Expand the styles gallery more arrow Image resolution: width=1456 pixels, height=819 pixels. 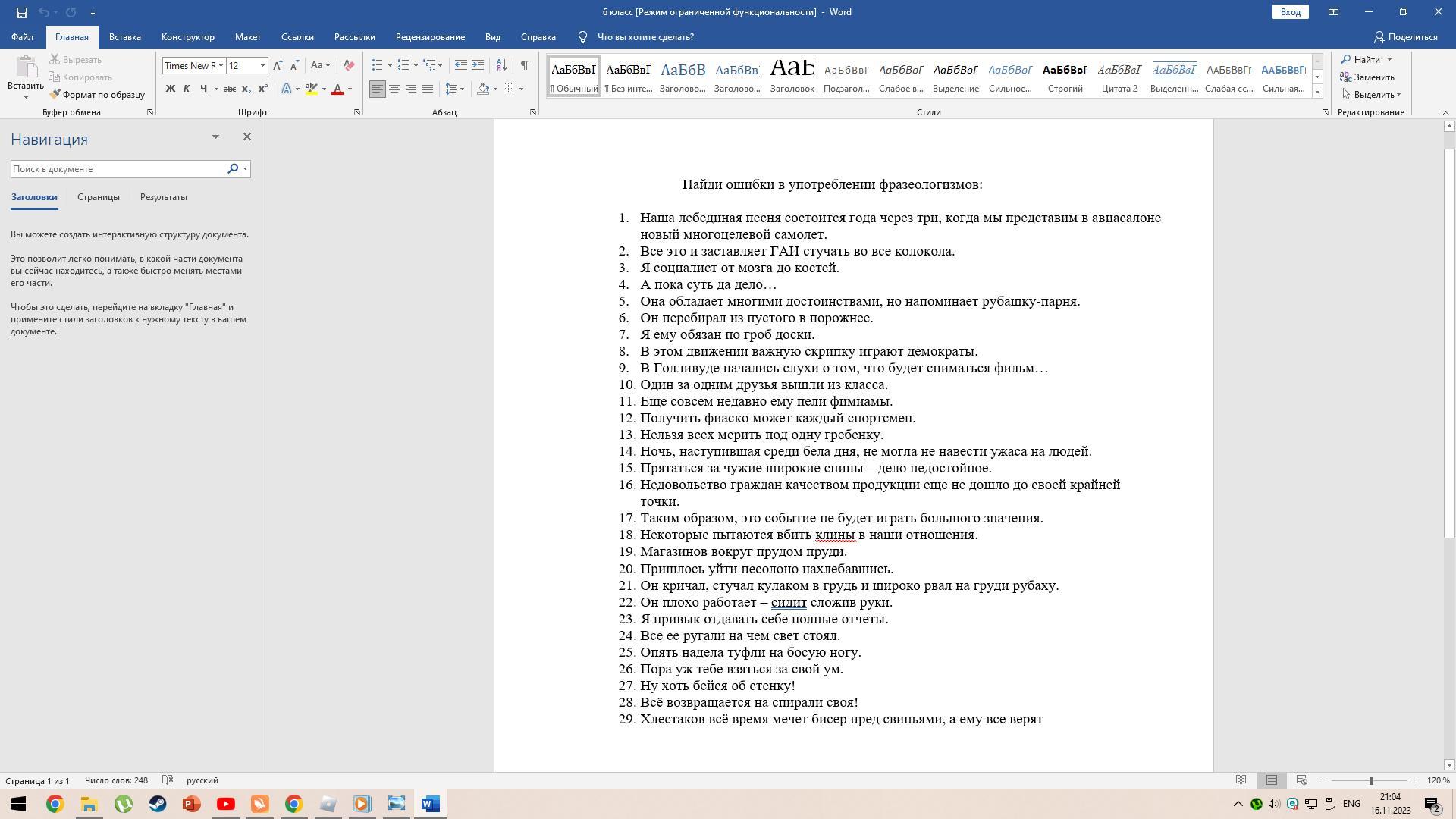click(1317, 92)
